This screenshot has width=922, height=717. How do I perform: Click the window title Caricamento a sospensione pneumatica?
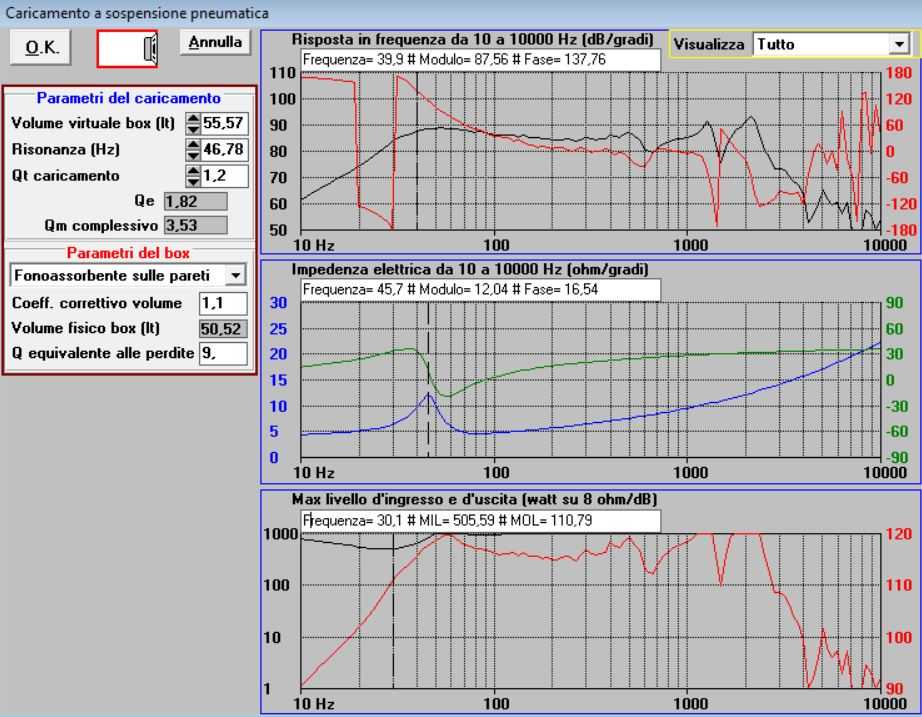pyautogui.click(x=137, y=13)
